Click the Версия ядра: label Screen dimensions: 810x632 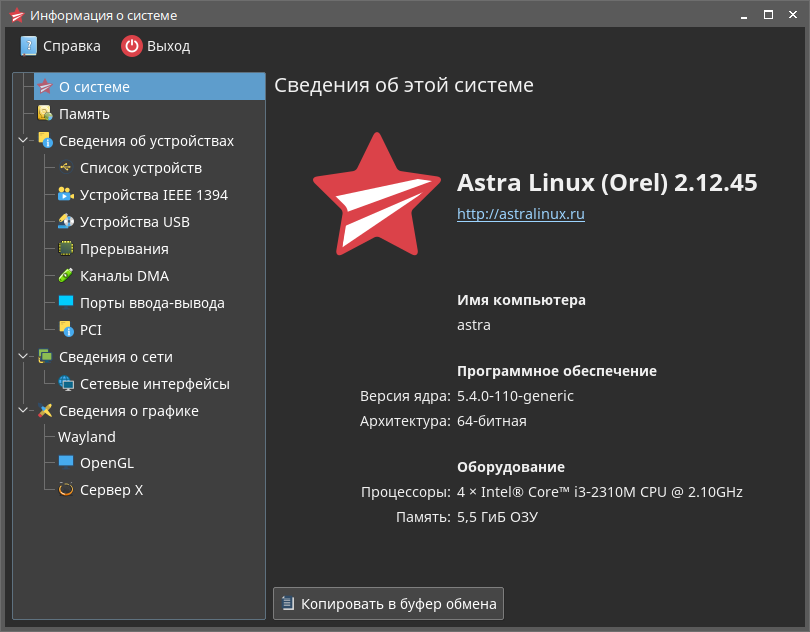pos(405,396)
